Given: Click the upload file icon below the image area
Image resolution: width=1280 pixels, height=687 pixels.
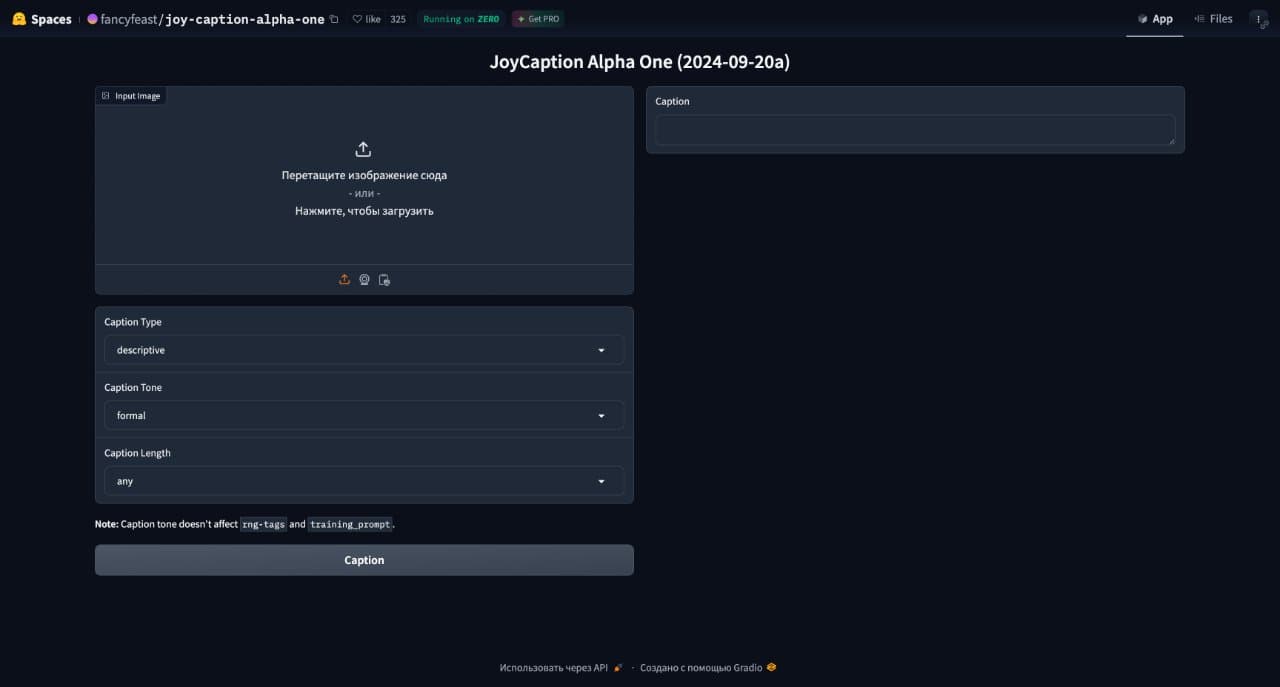Looking at the screenshot, I should pyautogui.click(x=344, y=280).
